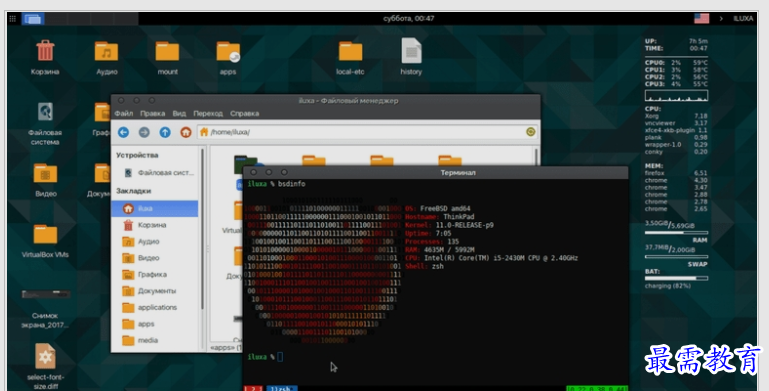Open the applications grid in top panel
Image resolution: width=769 pixels, height=391 pixels.
[13, 19]
